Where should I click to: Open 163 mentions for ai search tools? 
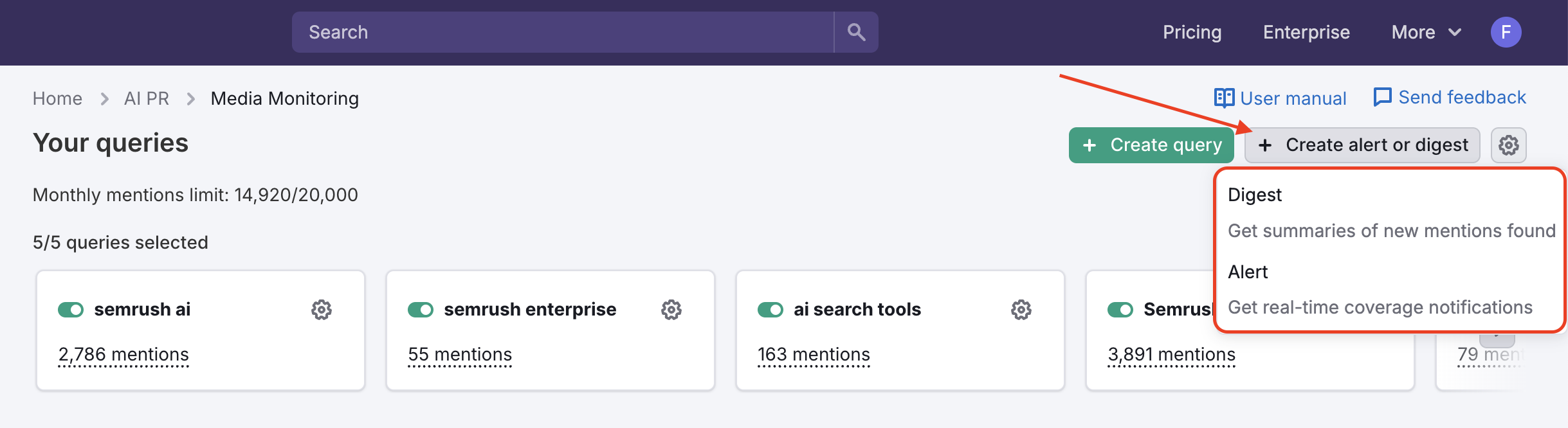tap(814, 355)
